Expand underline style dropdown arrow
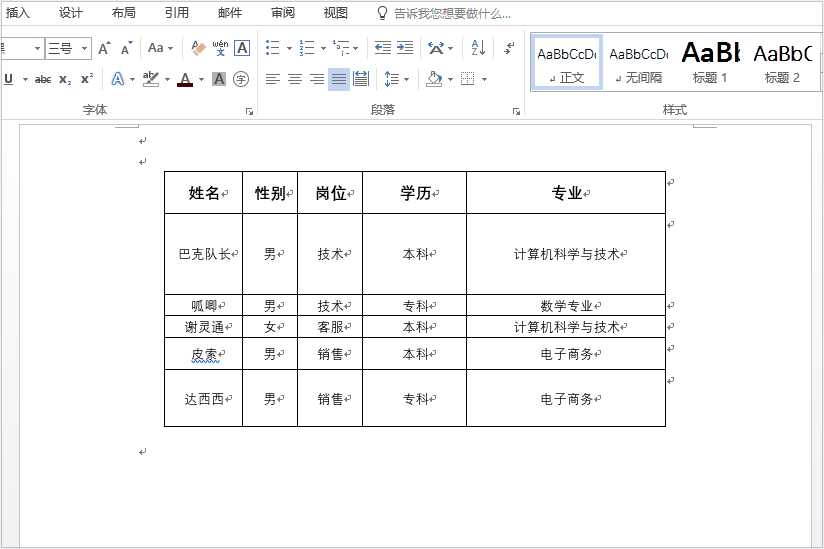 click(x=25, y=80)
